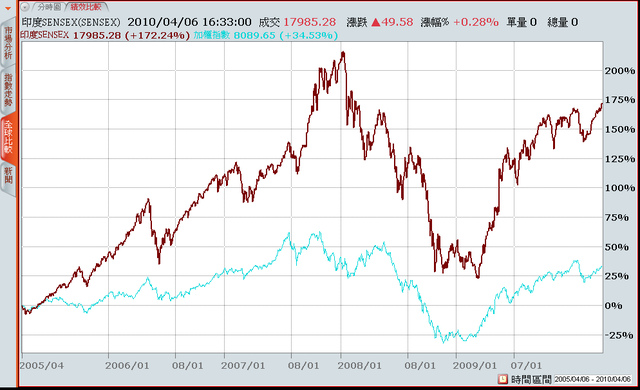
Task: Click the cyan 加權指數 legend entry
Action: 211,35
